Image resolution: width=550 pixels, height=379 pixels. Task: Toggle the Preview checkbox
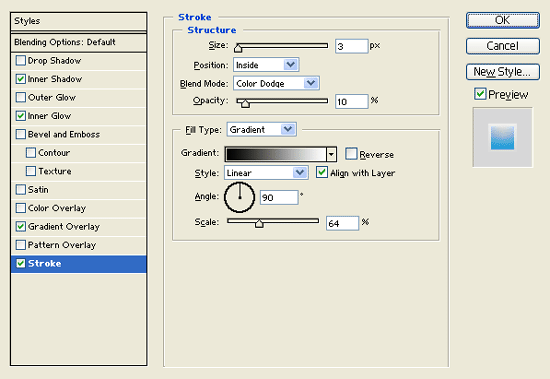pos(480,94)
